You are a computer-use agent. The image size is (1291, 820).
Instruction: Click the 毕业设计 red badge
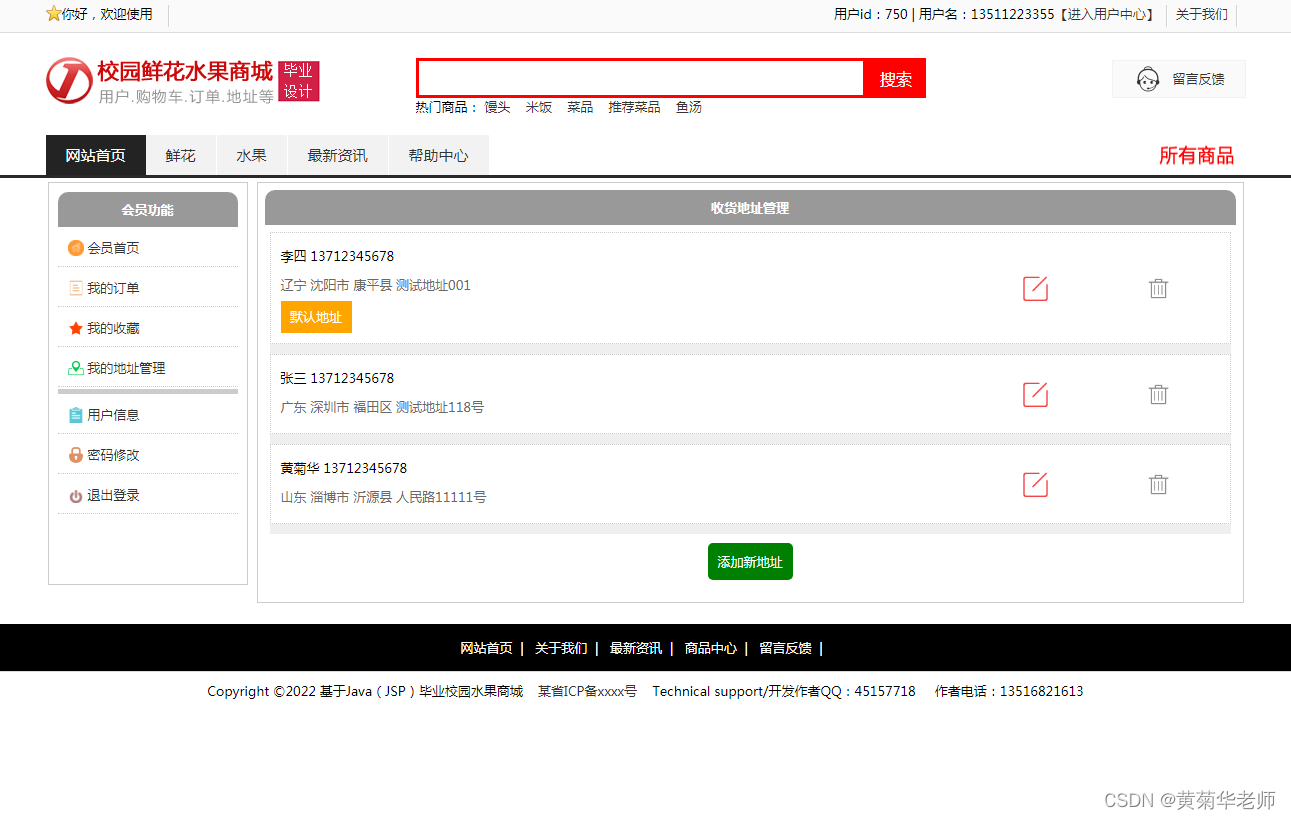tap(298, 81)
